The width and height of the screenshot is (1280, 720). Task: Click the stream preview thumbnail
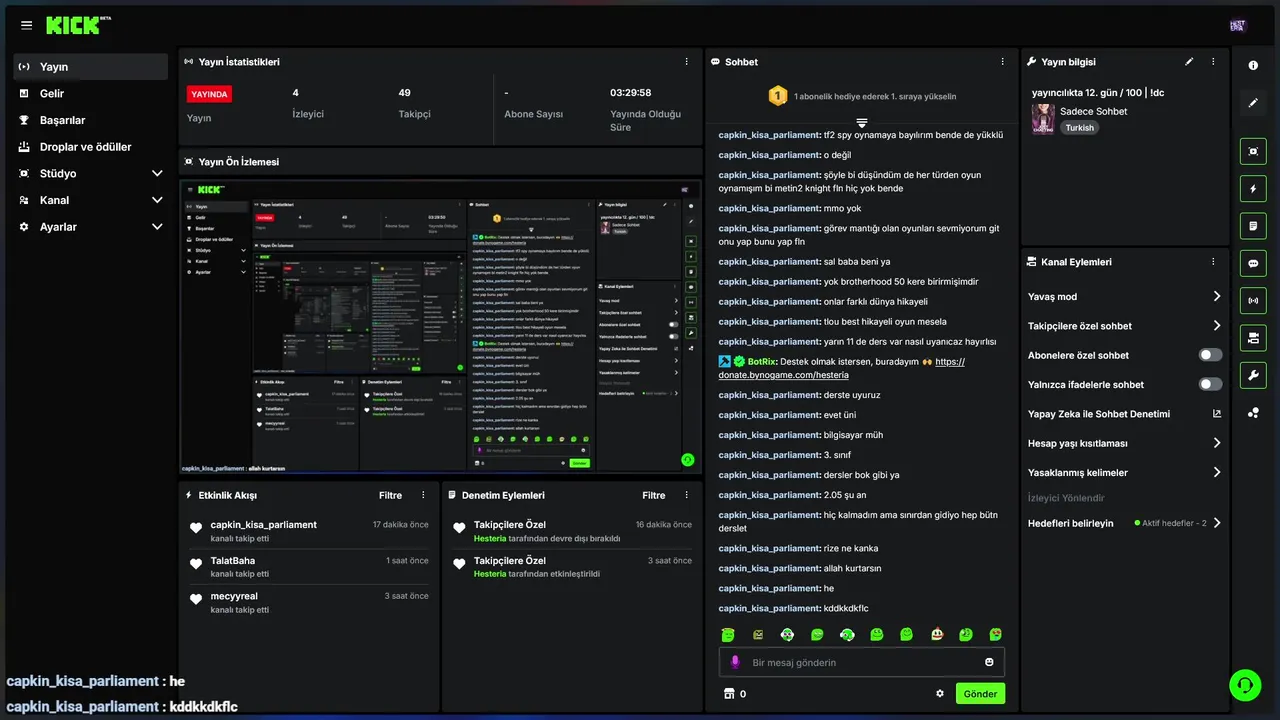[440, 326]
